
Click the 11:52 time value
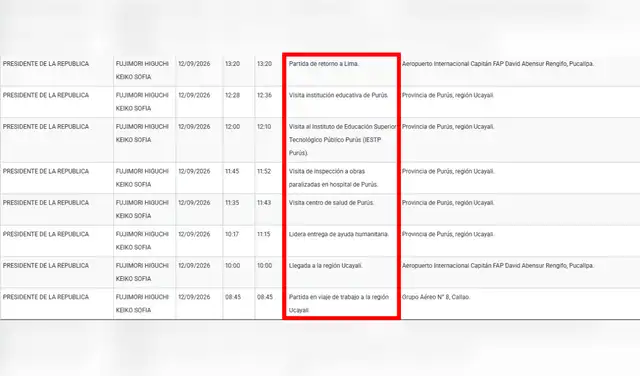(264, 171)
